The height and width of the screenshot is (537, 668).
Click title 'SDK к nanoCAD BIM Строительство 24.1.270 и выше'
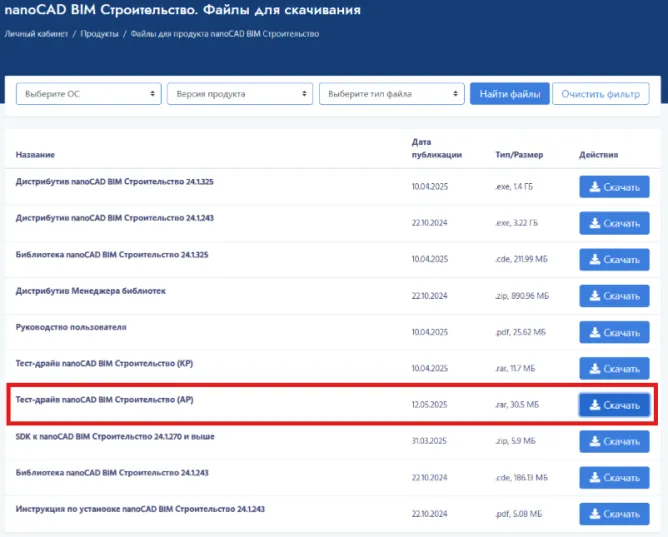pos(115,436)
